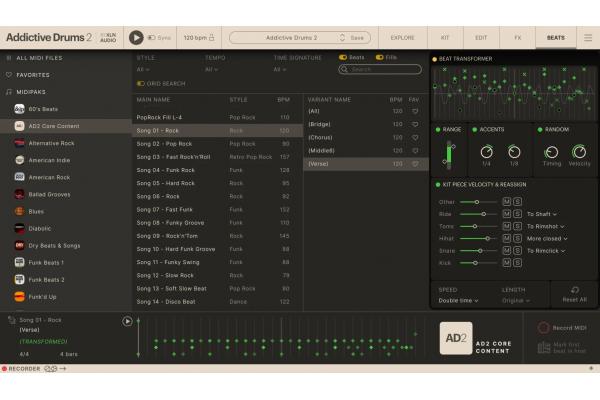Click the beat search input field

(380, 69)
